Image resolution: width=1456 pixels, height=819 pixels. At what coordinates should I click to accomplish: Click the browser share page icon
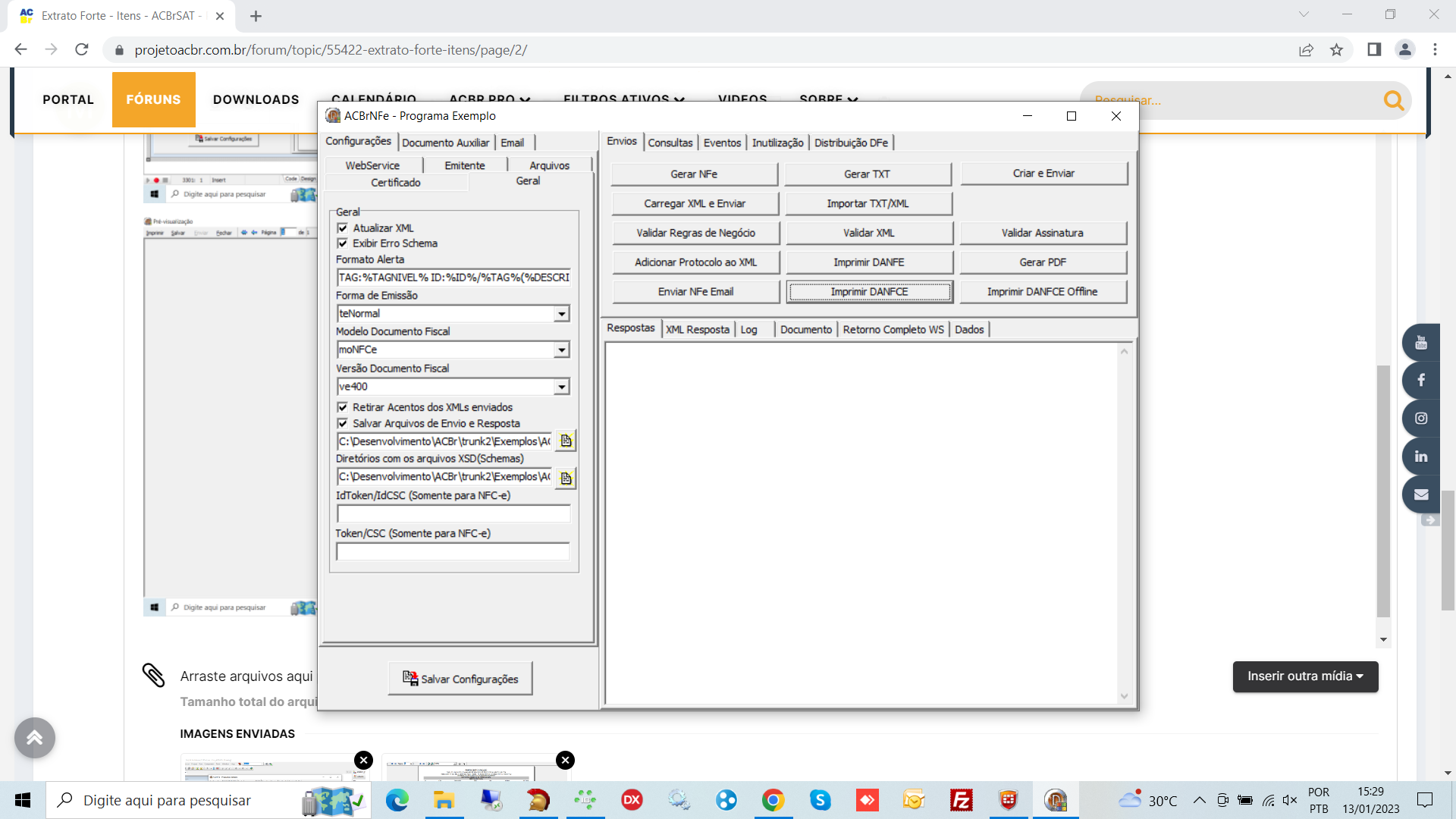pyautogui.click(x=1306, y=50)
